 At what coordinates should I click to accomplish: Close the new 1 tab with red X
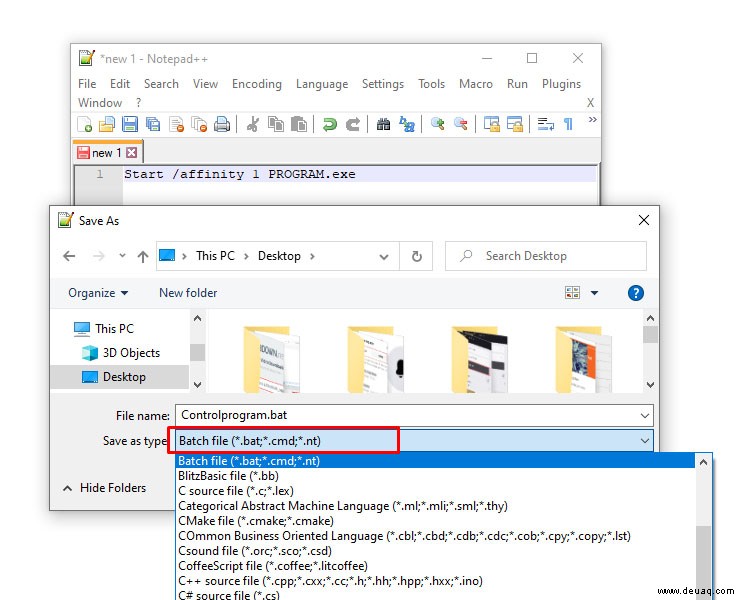(x=132, y=153)
